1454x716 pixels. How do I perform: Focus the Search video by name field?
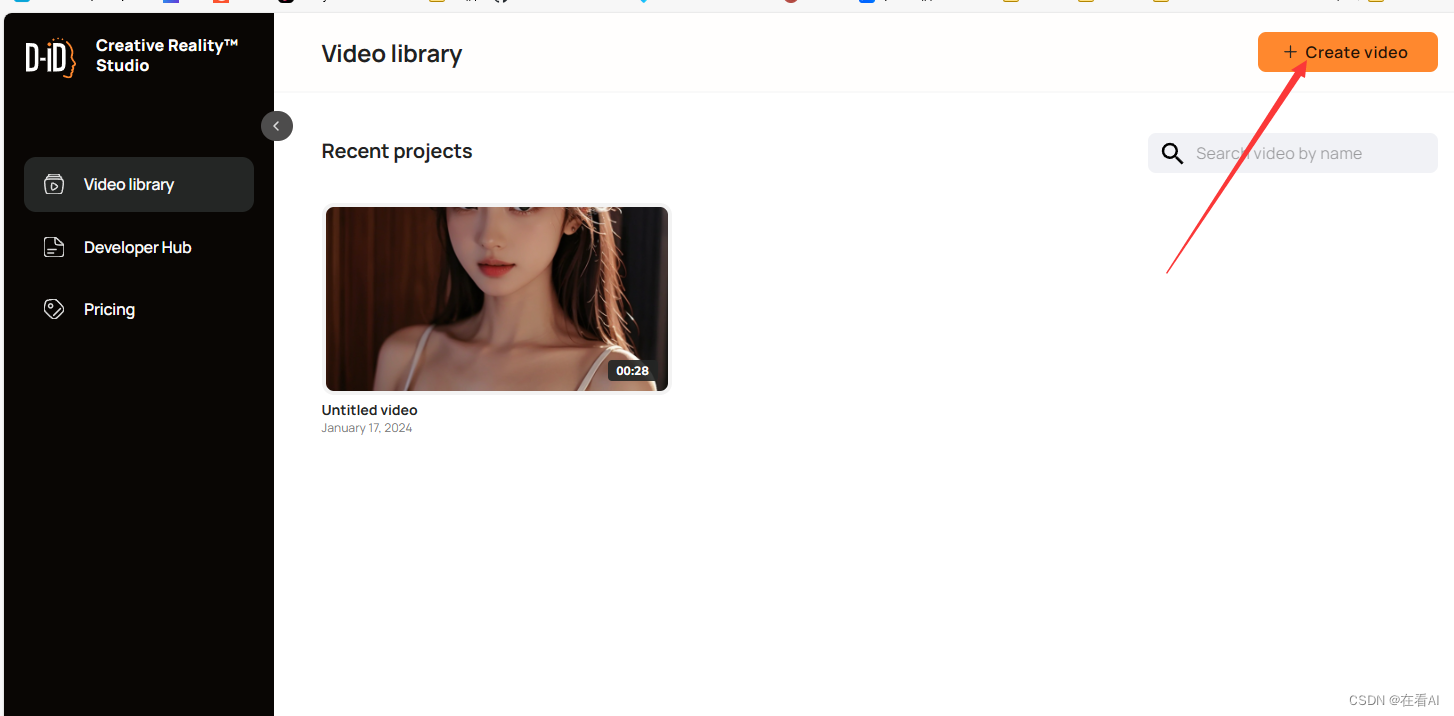pos(1292,153)
